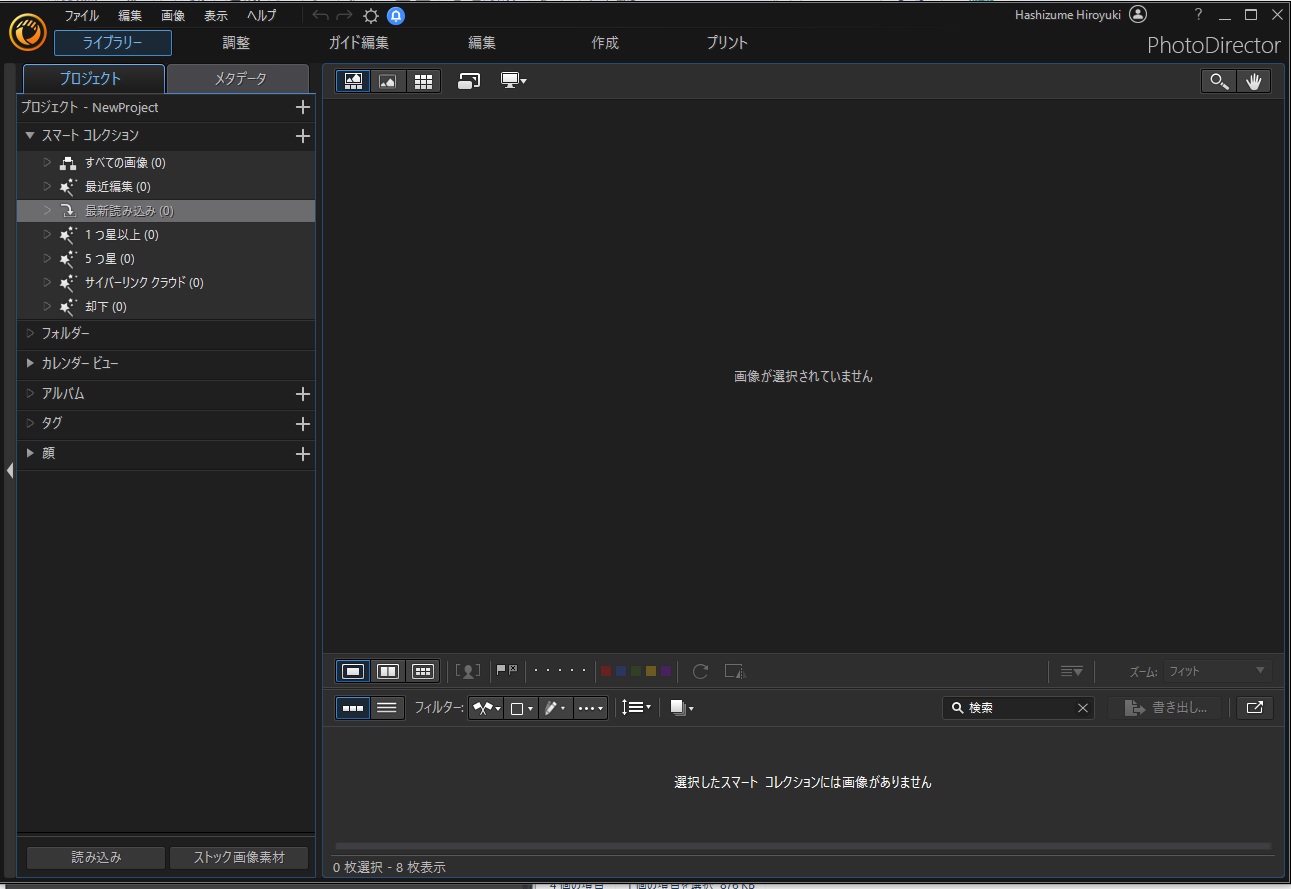
Task: Select the two-image compare view layout
Action: [387, 671]
